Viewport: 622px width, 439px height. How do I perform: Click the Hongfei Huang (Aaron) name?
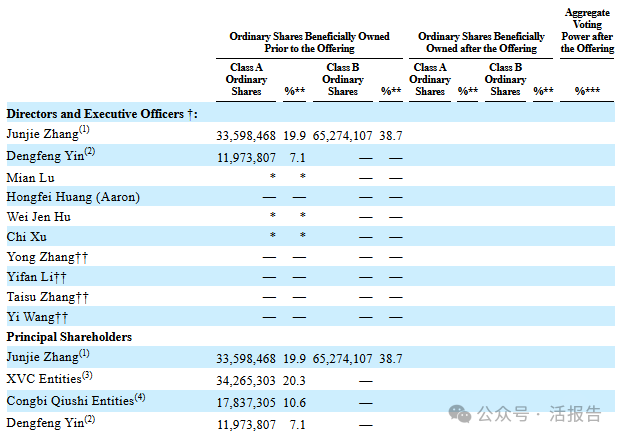[73, 197]
